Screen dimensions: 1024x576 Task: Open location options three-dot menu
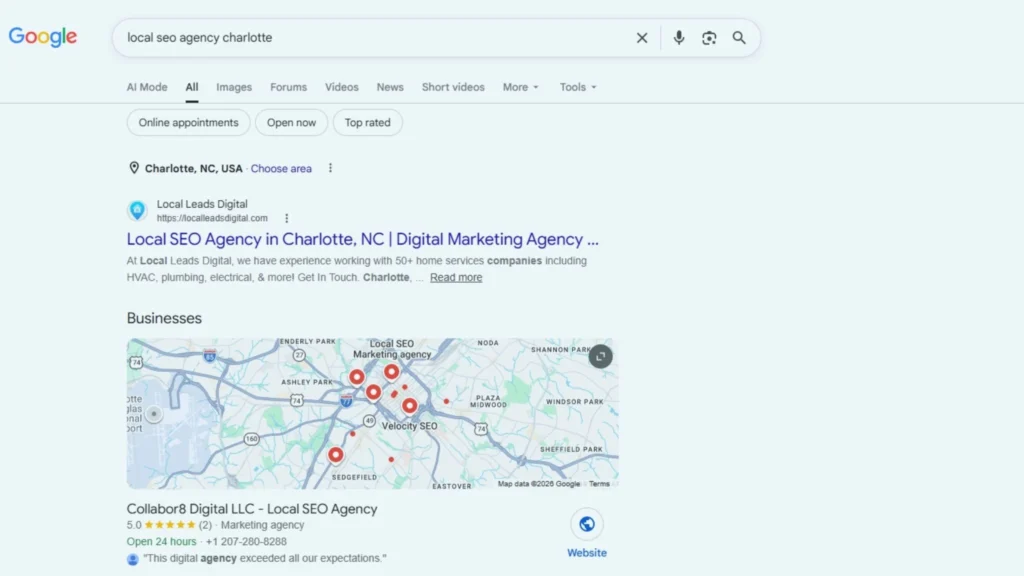coord(330,168)
